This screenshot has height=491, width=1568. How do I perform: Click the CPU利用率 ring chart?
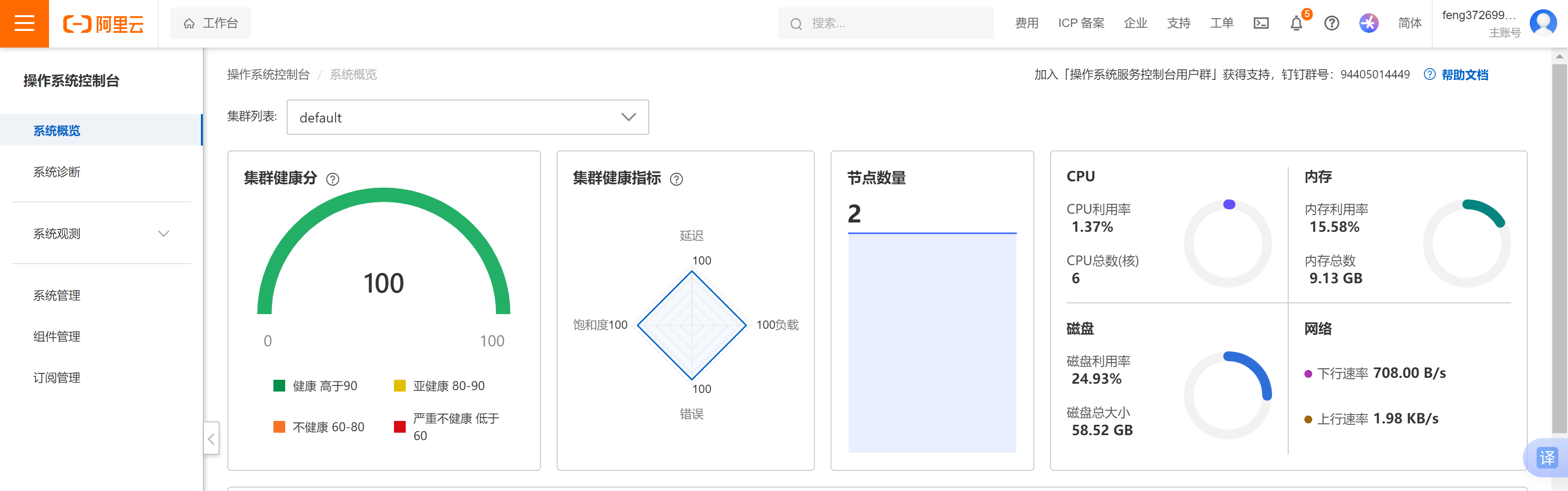coord(1228,244)
